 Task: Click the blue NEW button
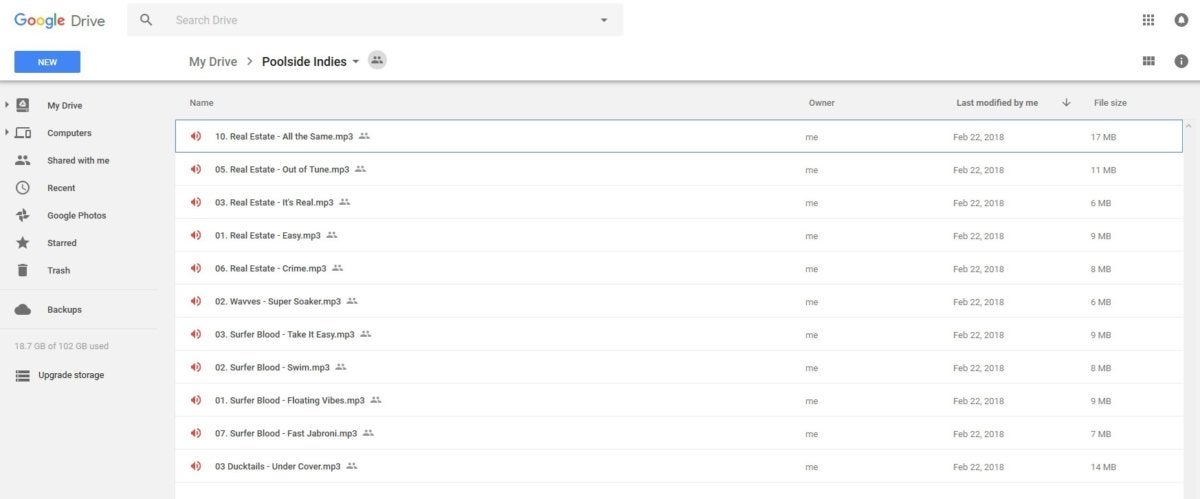coord(47,62)
